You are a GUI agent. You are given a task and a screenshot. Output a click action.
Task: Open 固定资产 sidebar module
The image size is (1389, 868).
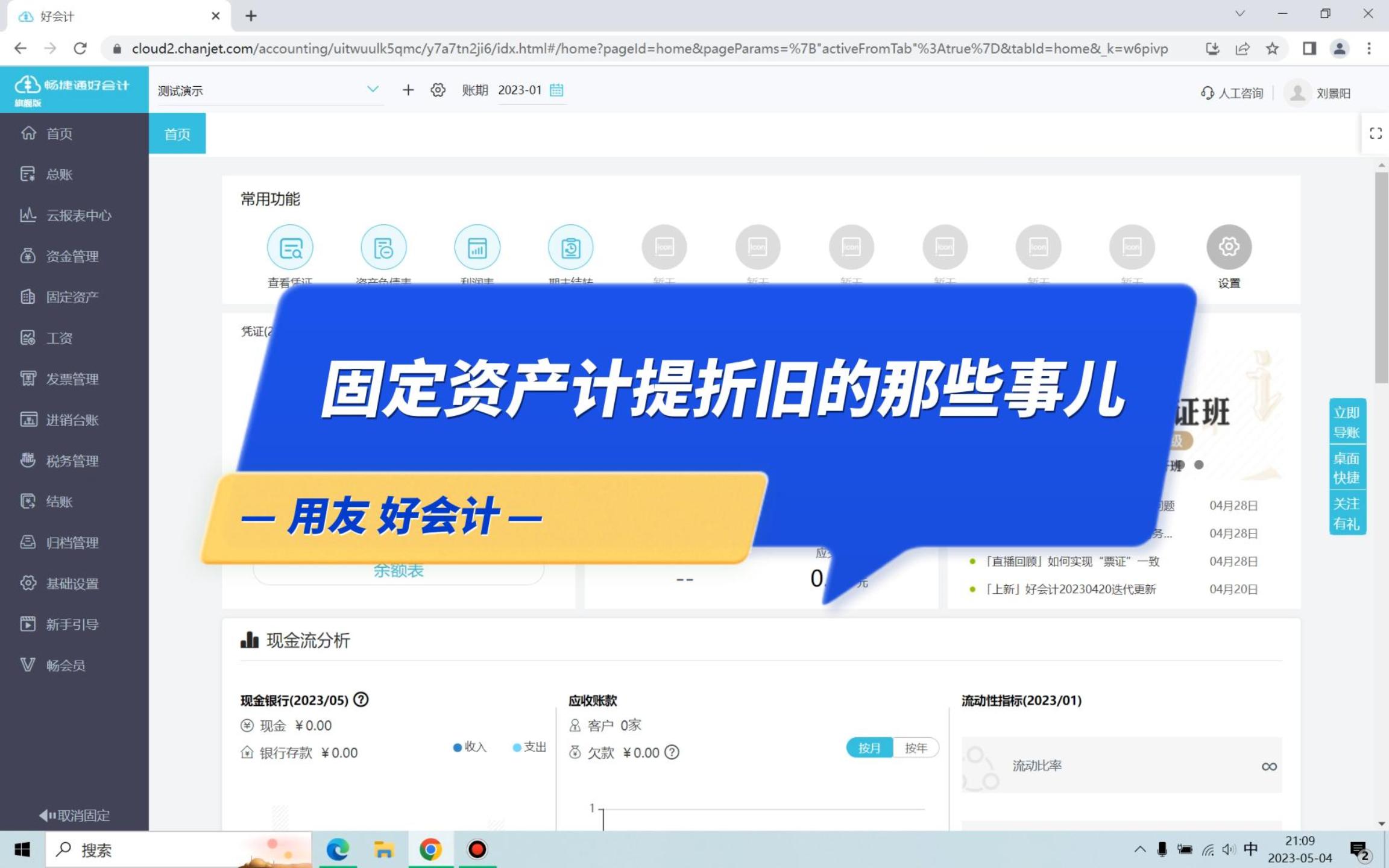[74, 297]
